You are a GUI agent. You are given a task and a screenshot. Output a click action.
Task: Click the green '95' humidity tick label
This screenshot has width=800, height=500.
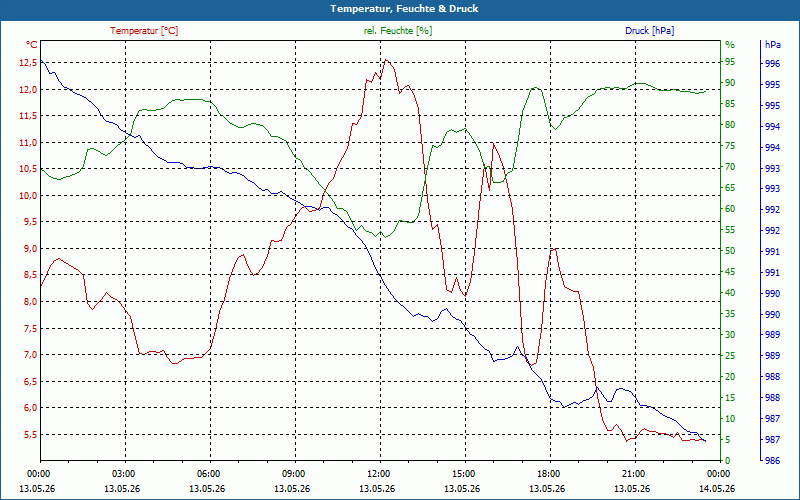730,62
